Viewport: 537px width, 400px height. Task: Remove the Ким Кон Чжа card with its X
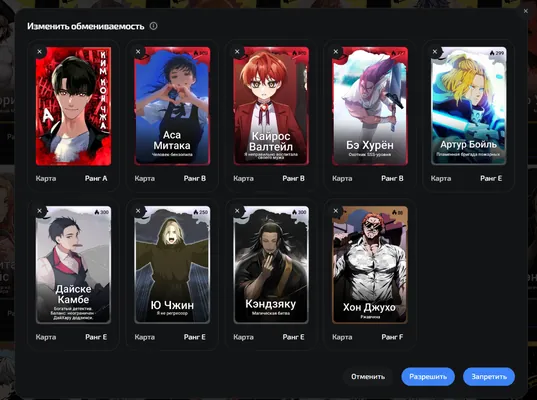point(39,51)
